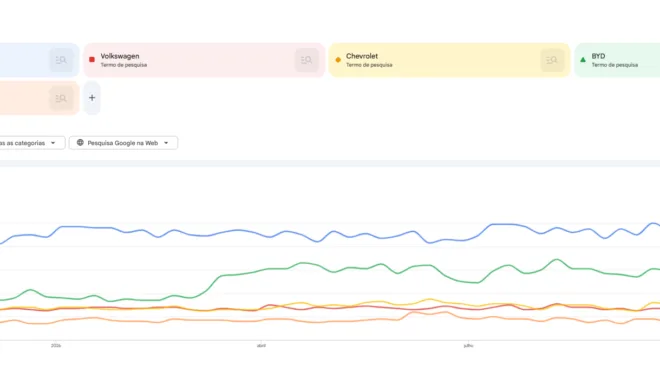Click 'Termo de pesquisa' under BYD

[615, 65]
